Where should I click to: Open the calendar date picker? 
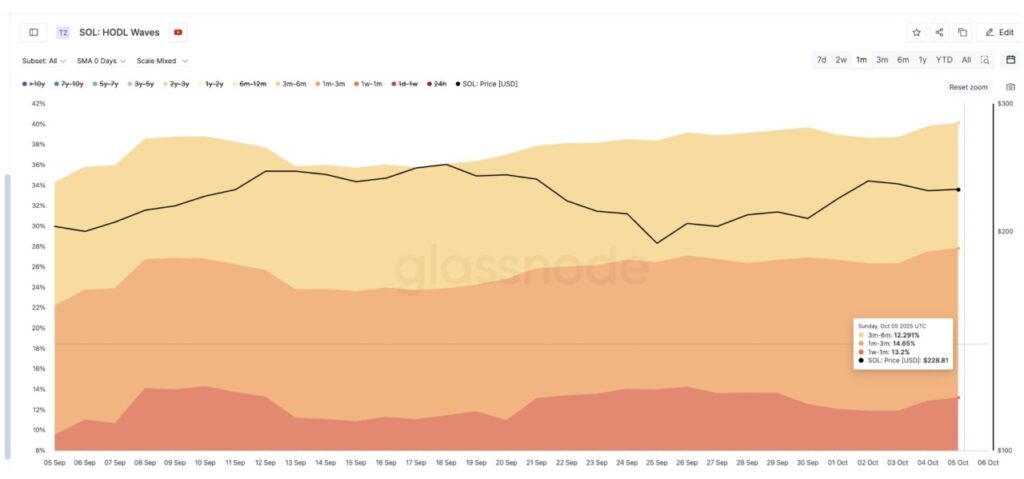click(x=1010, y=60)
